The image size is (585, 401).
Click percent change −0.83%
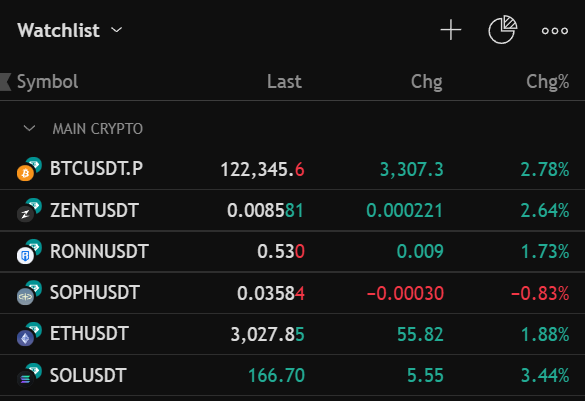point(540,293)
